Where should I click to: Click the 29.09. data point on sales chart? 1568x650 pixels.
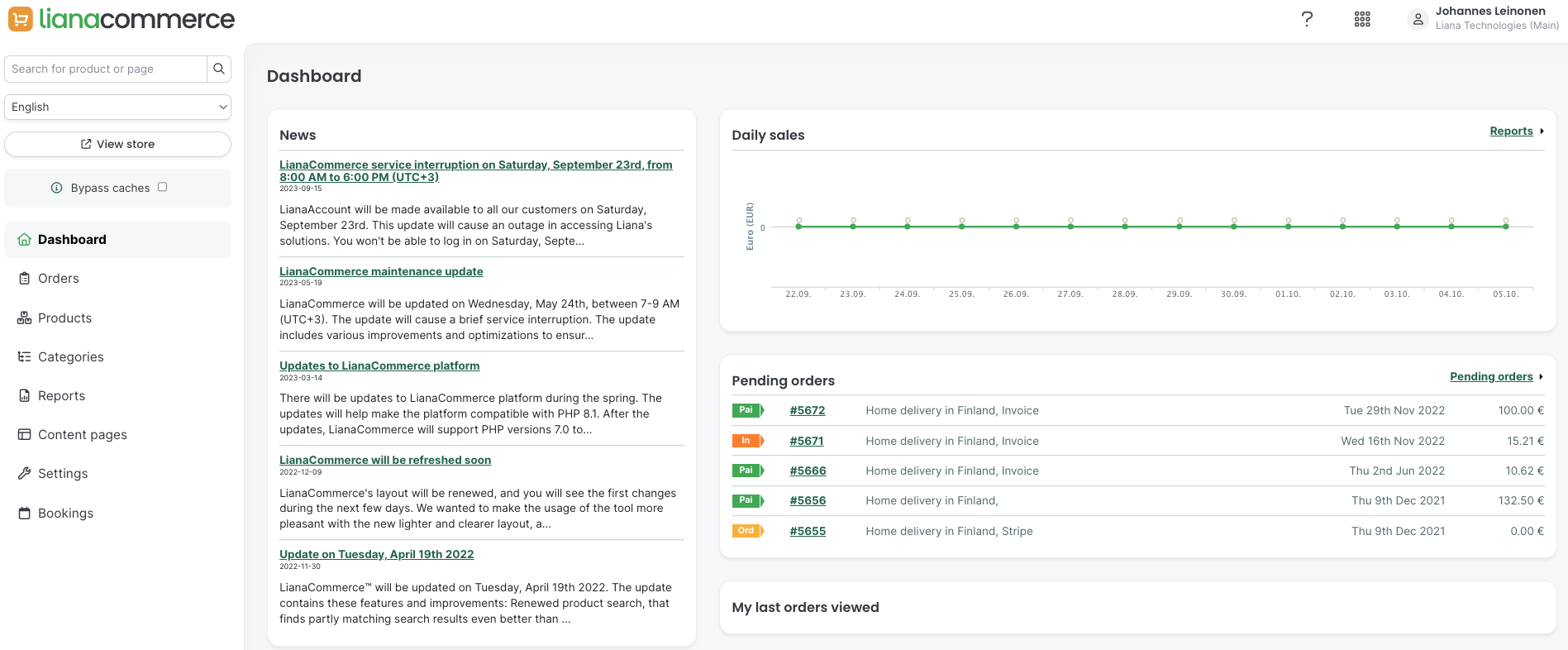(x=1180, y=226)
